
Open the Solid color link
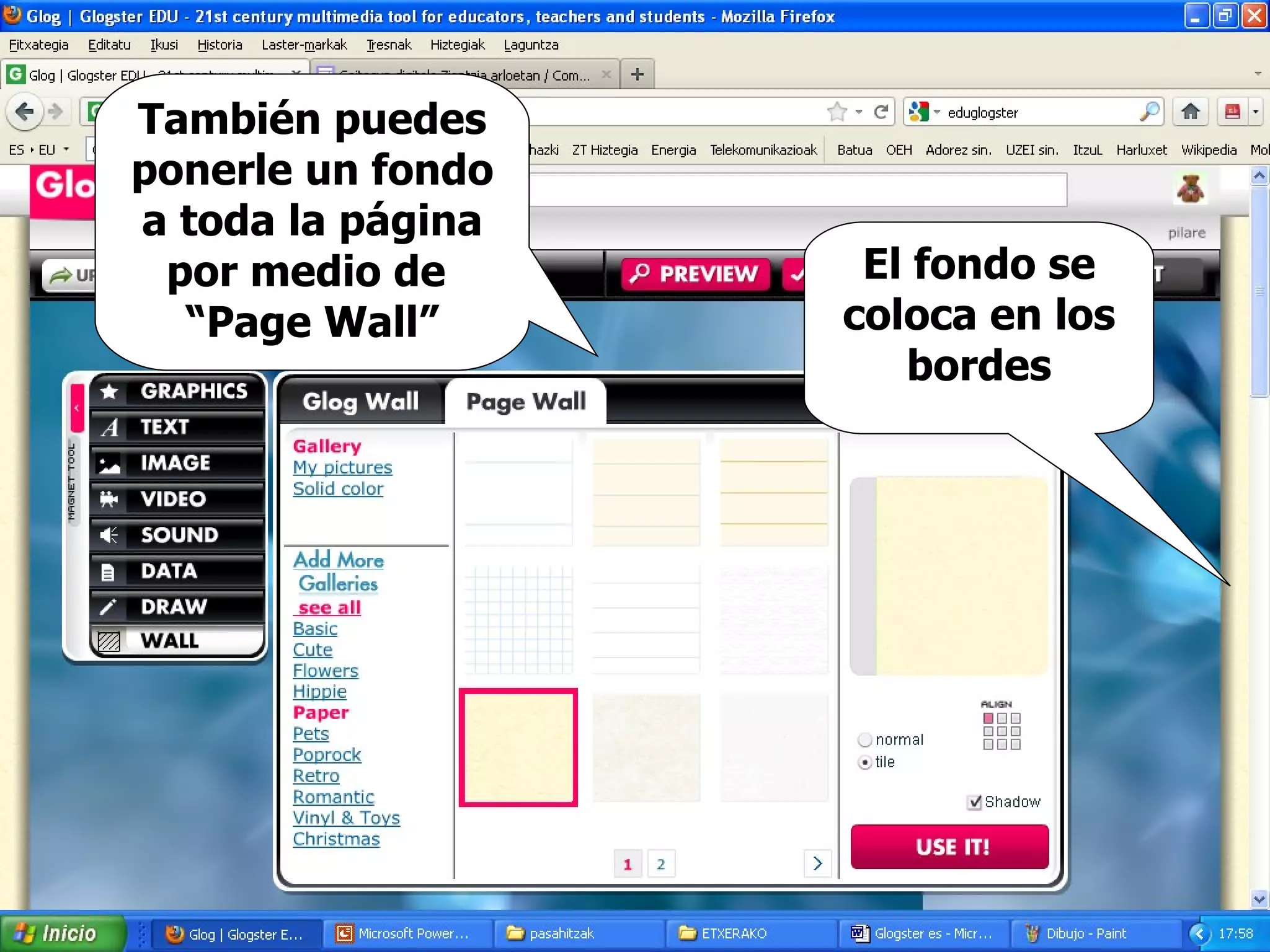[x=338, y=488]
